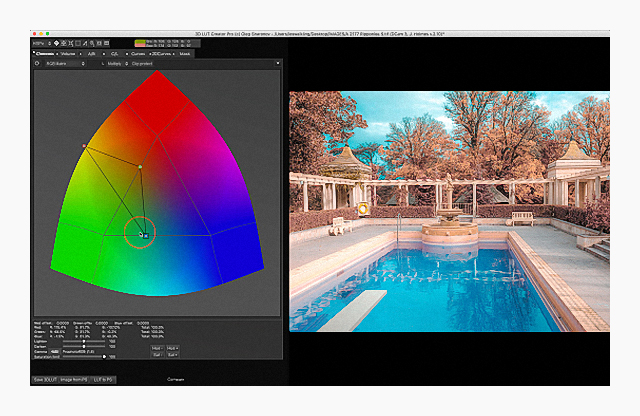640x416 pixels.
Task: Open the RGB mode dropdown in the Channels panel
Action: coord(64,64)
